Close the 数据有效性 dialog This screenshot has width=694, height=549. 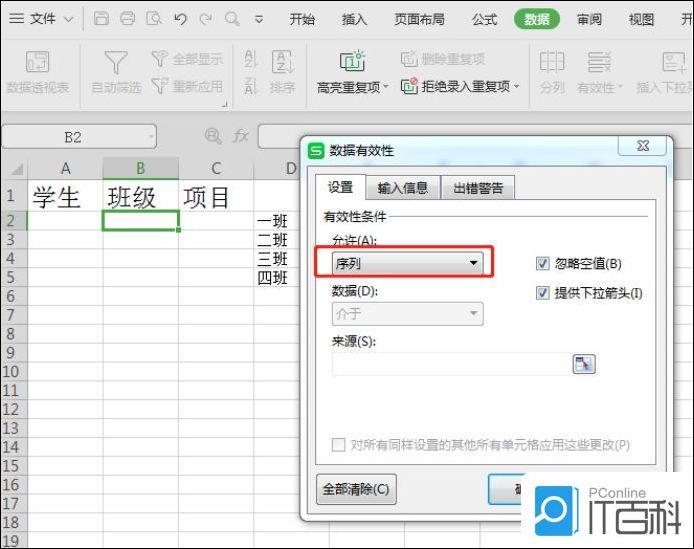click(x=642, y=146)
